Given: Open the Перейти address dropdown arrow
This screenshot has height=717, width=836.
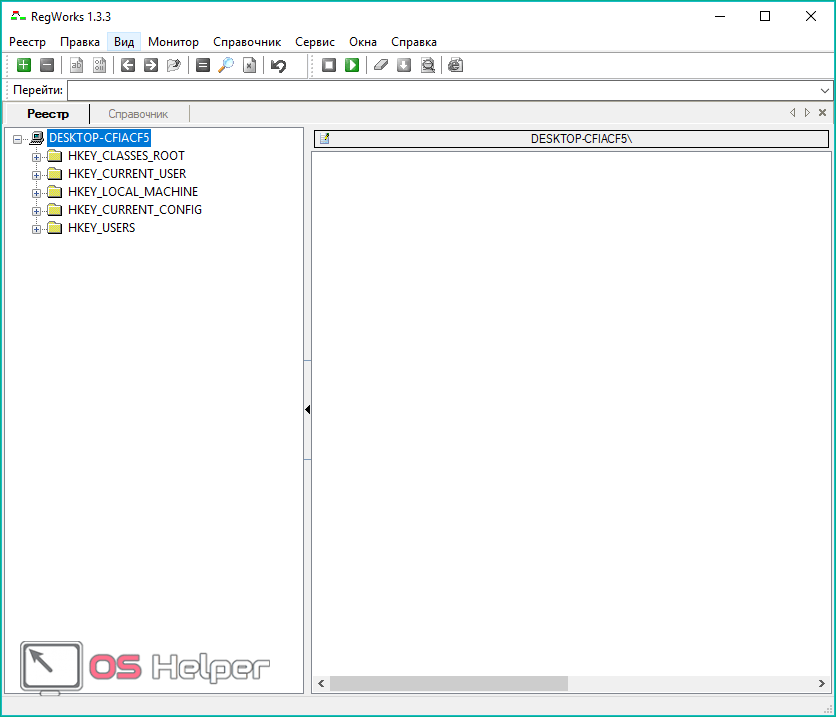Looking at the screenshot, I should (825, 91).
